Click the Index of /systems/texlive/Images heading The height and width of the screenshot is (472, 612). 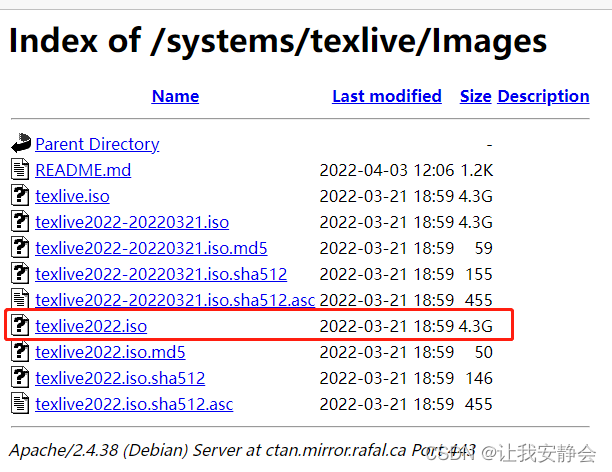tap(278, 41)
